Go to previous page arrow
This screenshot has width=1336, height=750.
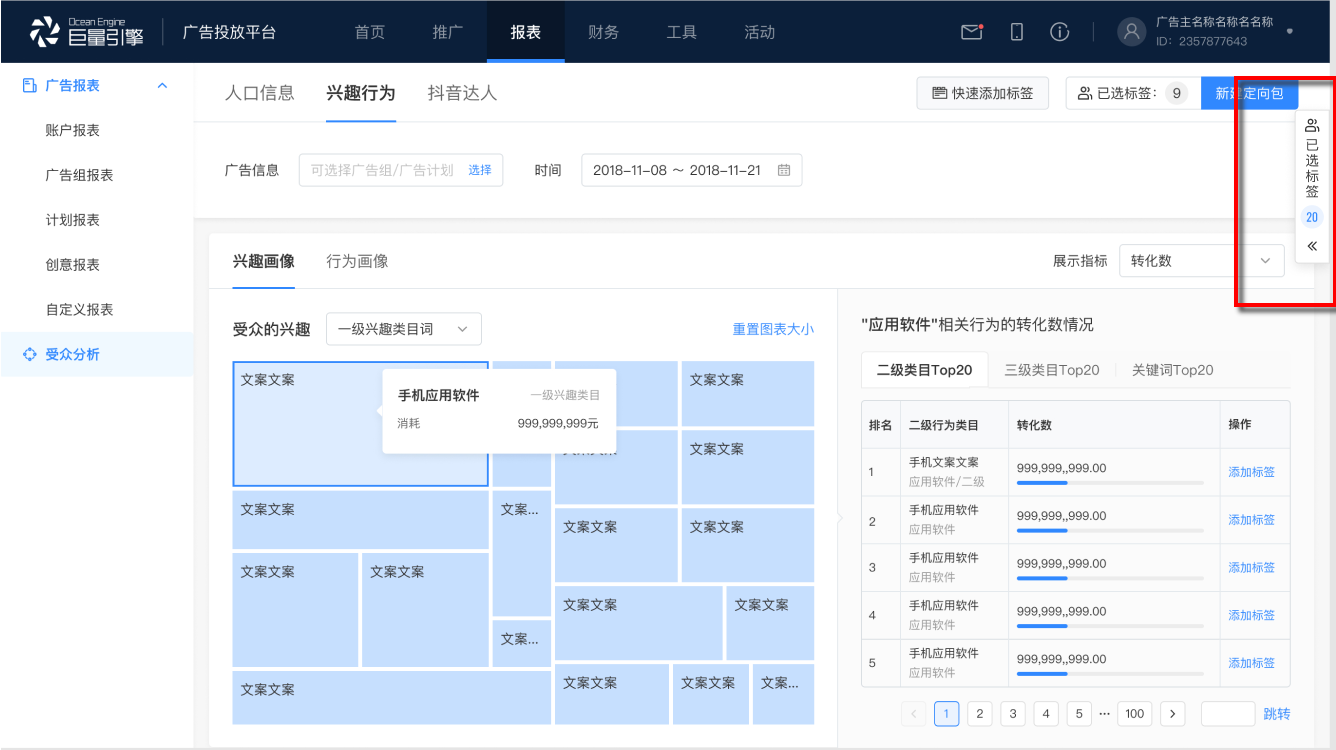click(914, 714)
